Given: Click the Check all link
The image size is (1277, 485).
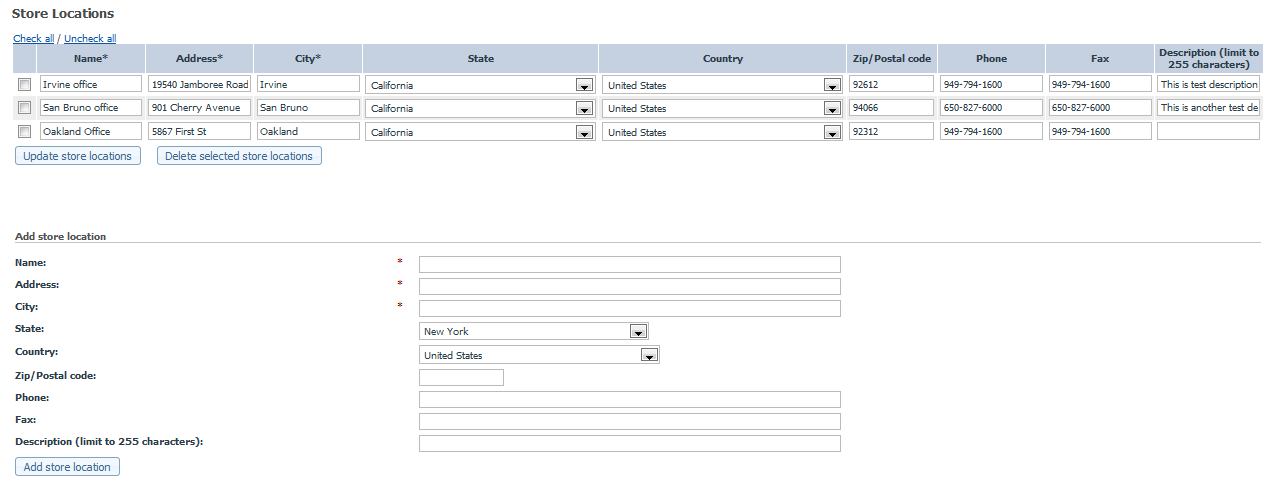Looking at the screenshot, I should click(x=33, y=39).
